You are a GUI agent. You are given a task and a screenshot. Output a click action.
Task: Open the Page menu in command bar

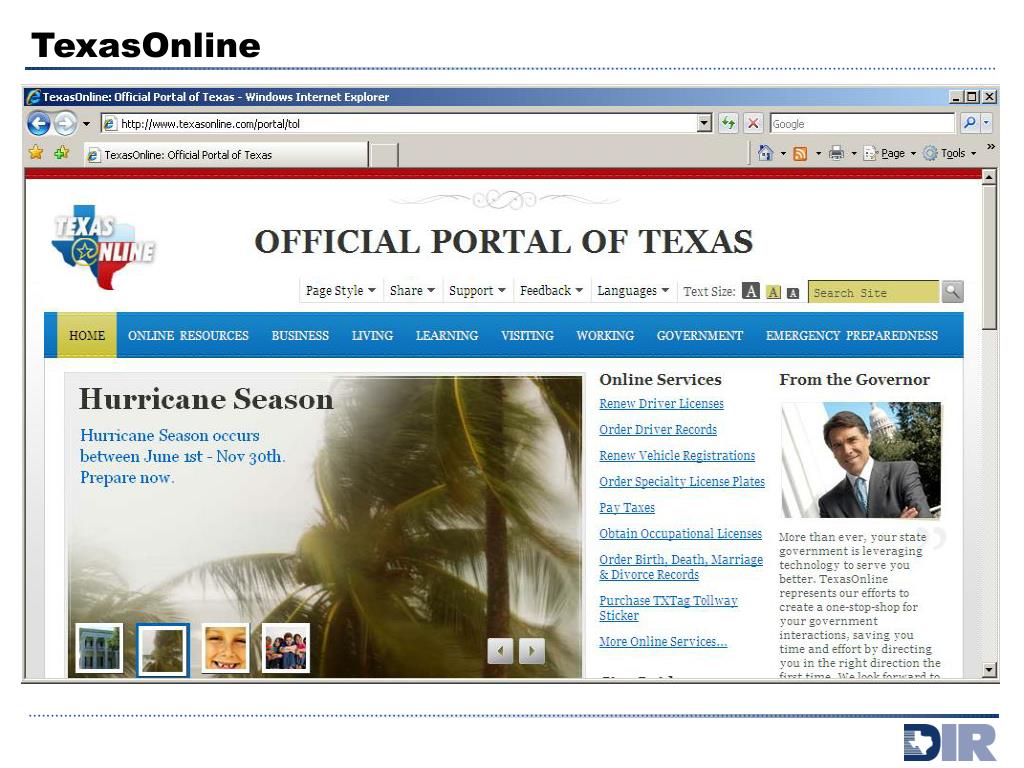[x=890, y=153]
